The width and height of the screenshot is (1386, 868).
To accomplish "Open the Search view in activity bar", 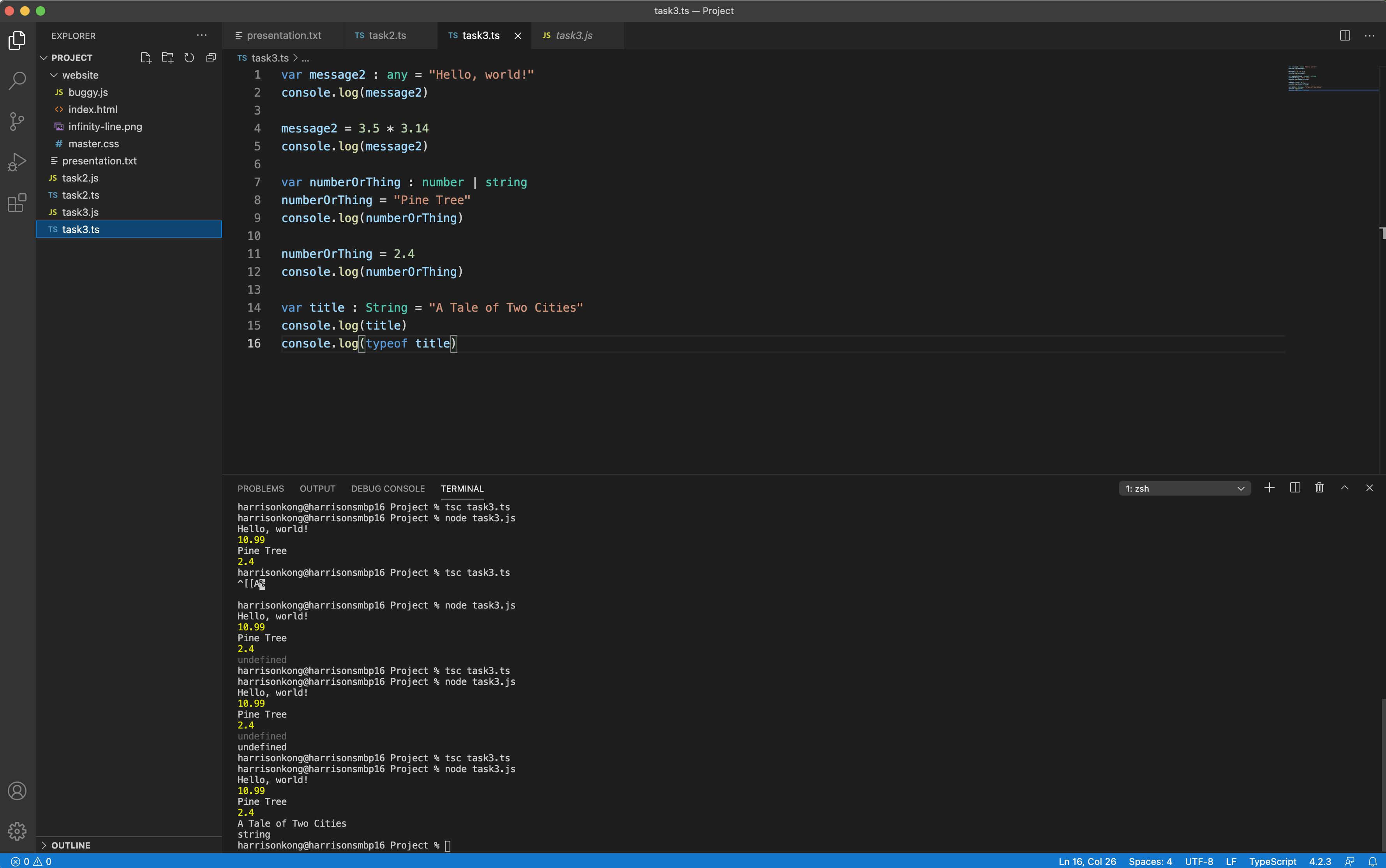I will tap(17, 81).
